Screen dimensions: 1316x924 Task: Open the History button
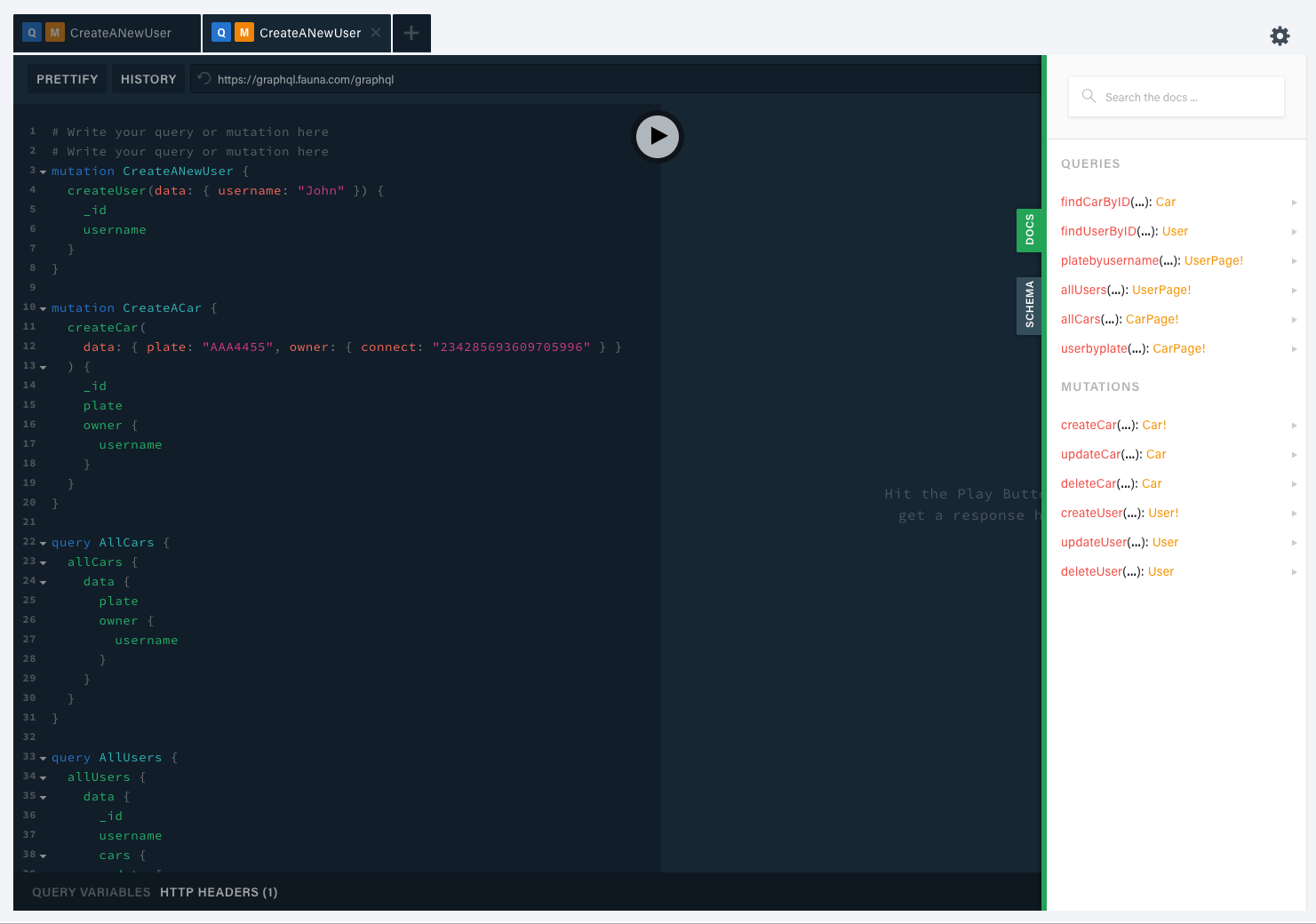[148, 79]
